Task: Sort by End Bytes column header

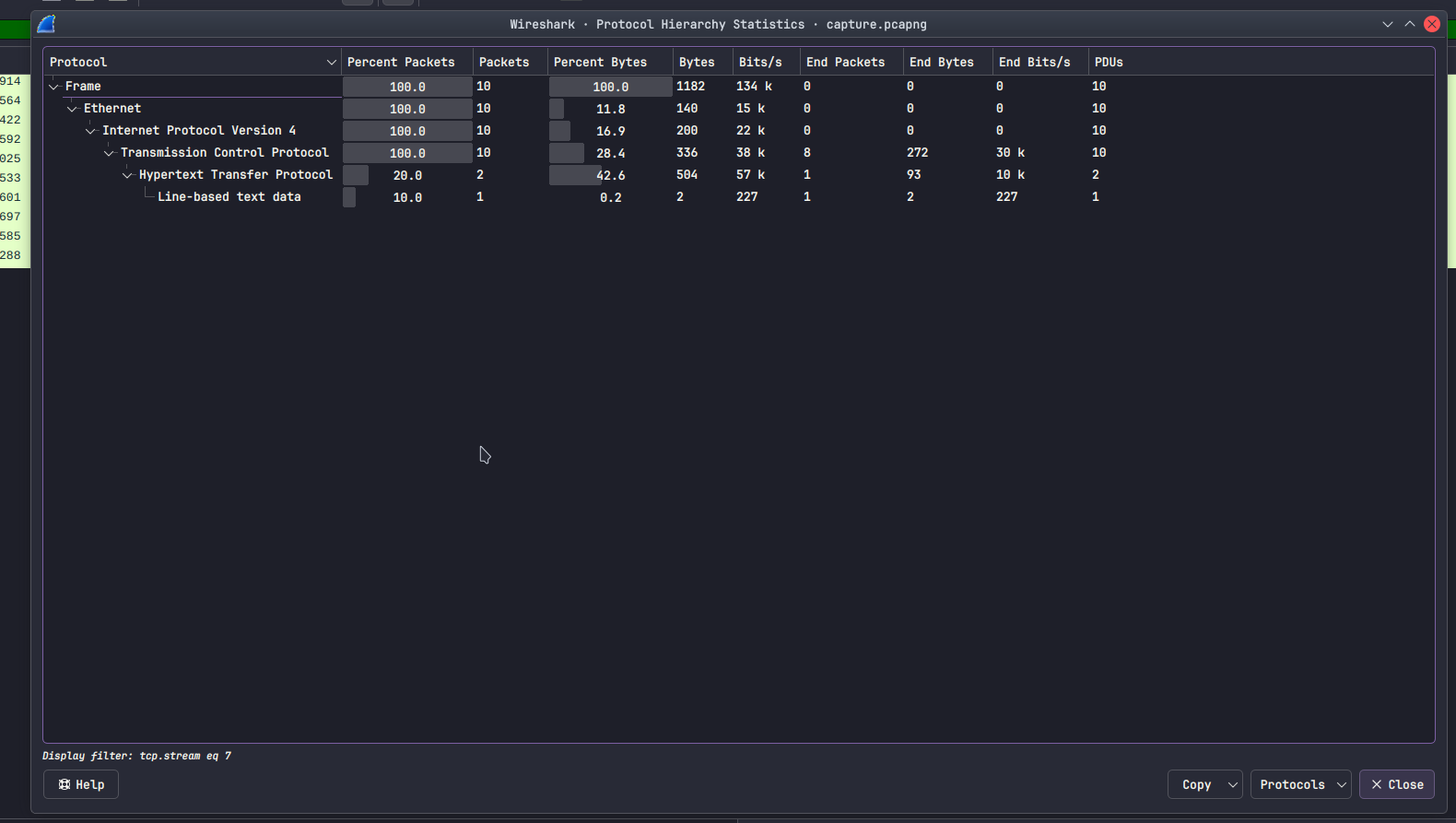Action: tap(948, 62)
